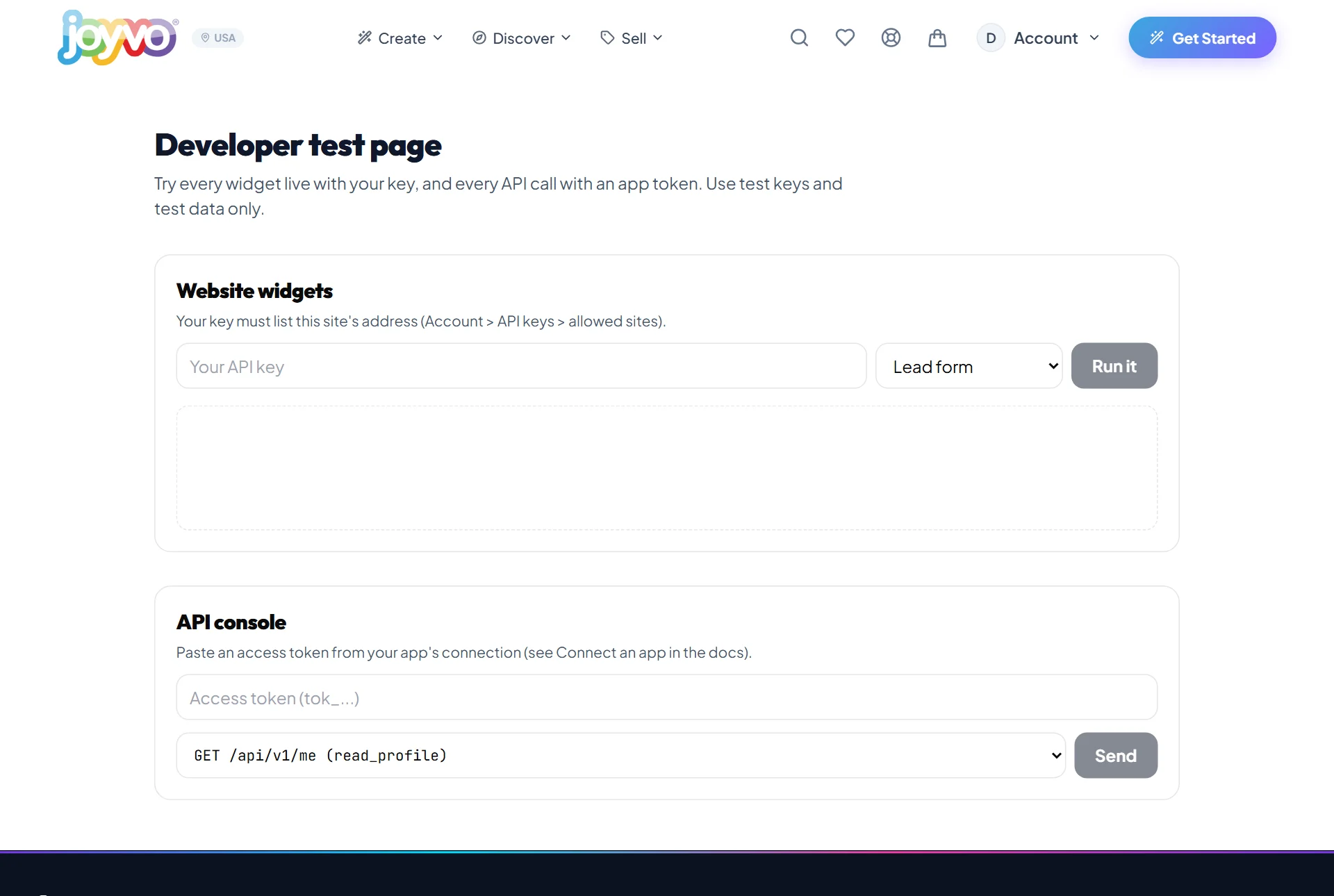Image resolution: width=1334 pixels, height=896 pixels.
Task: Expand the Sell menu
Action: 632,38
